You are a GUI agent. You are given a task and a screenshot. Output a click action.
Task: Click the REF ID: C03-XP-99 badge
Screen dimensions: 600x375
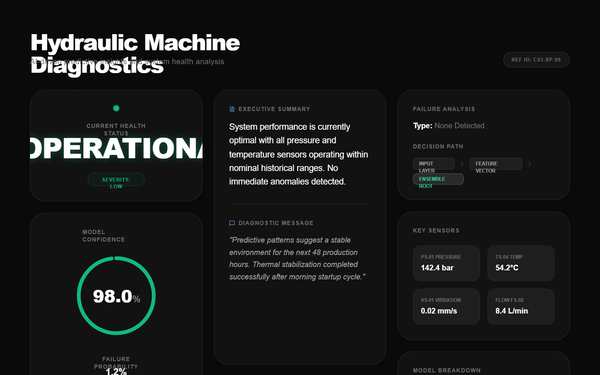click(x=536, y=60)
